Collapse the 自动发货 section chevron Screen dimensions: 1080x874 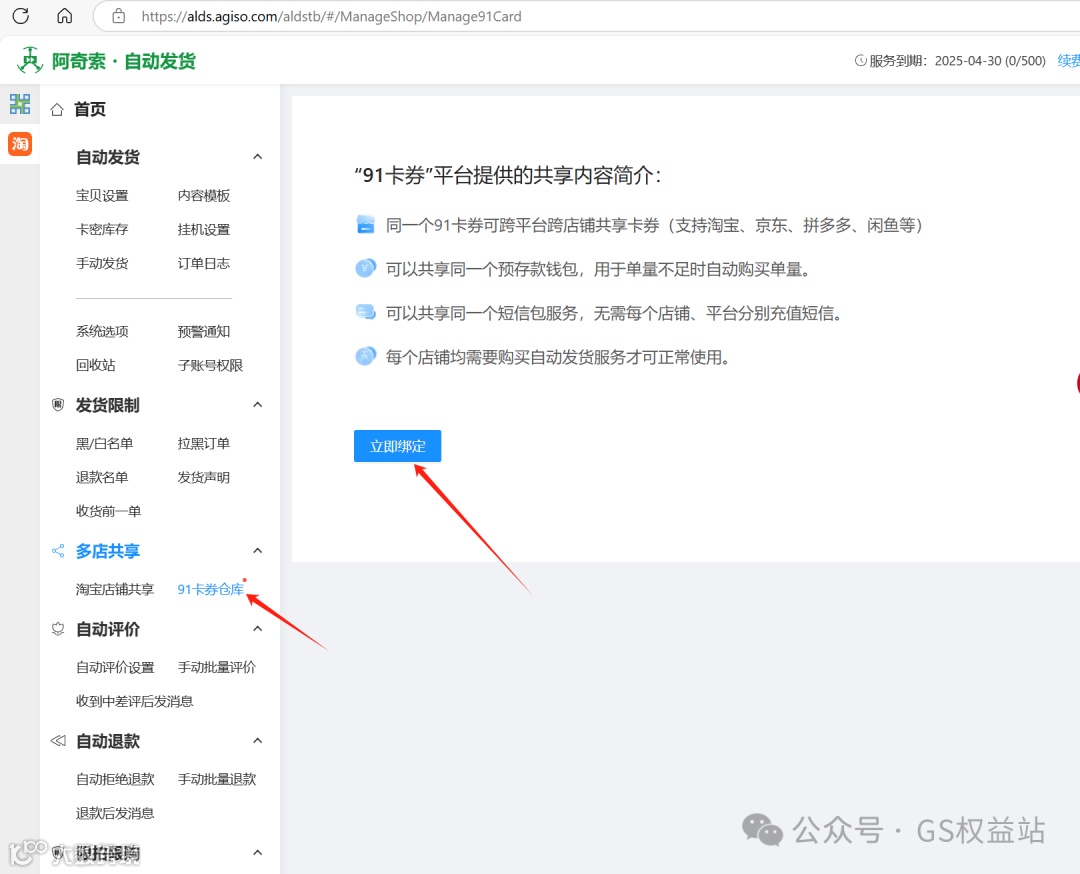258,157
